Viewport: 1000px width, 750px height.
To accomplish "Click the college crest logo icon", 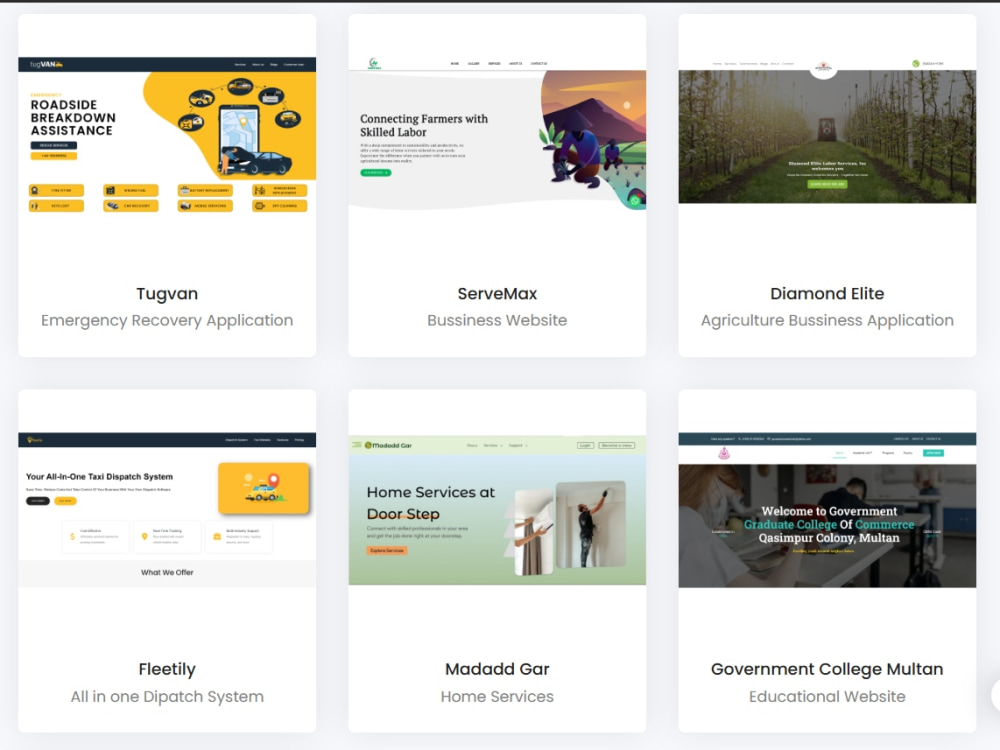I will point(724,453).
